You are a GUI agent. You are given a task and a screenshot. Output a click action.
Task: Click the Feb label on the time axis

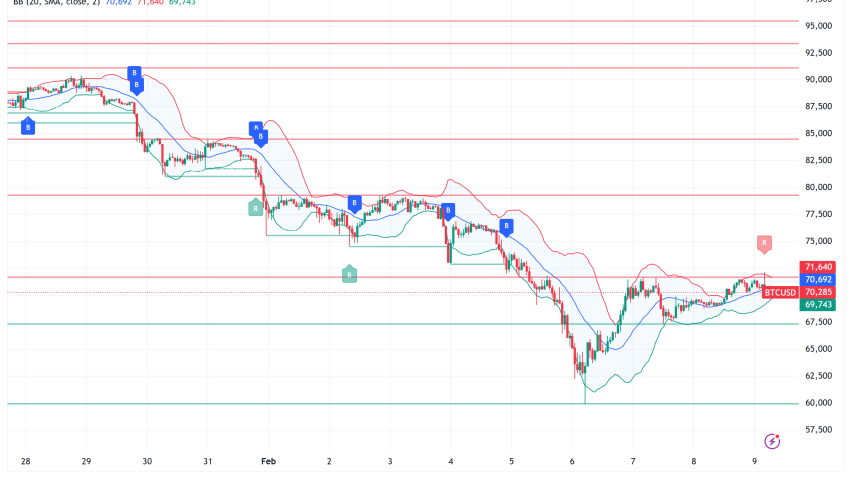pos(268,462)
